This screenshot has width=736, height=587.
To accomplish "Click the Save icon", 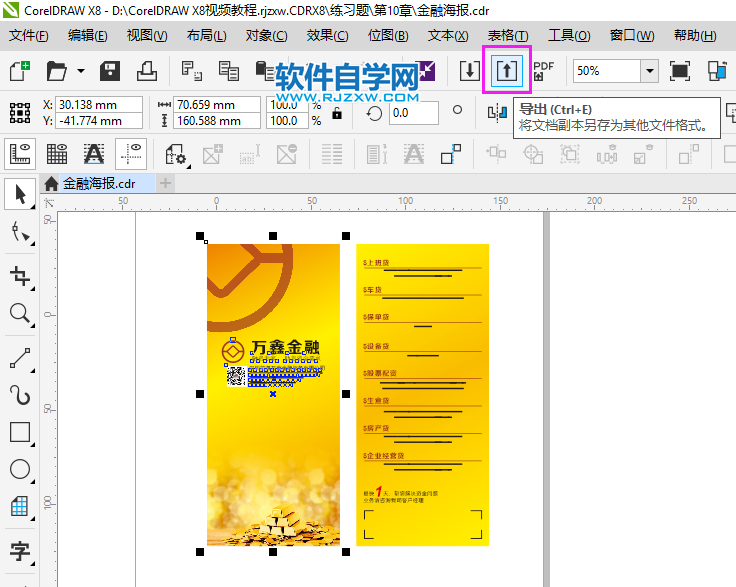I will pos(110,71).
